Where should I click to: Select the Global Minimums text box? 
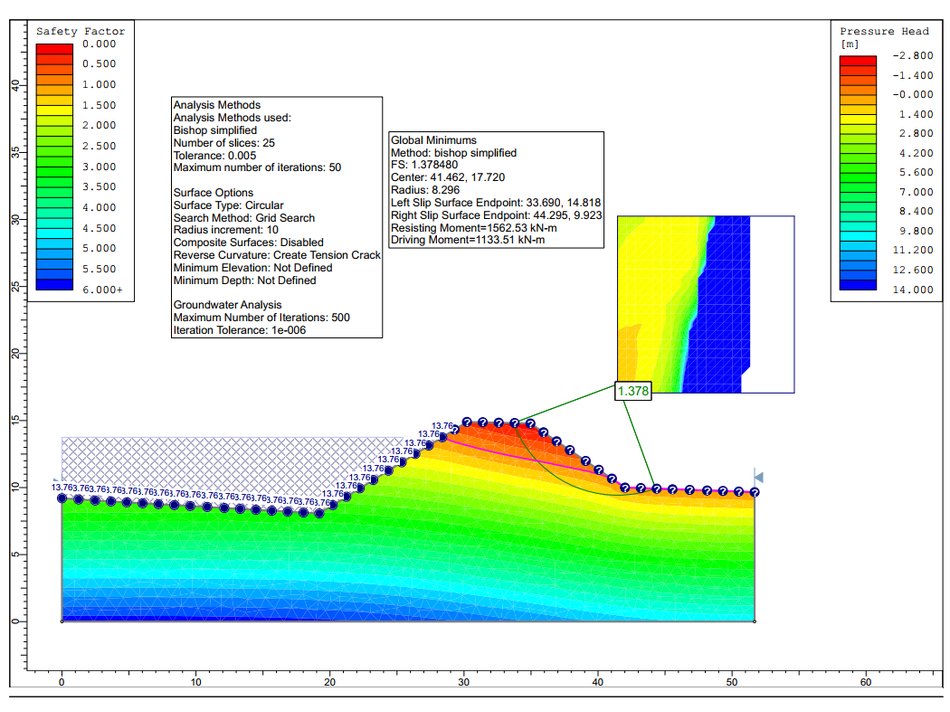(496, 190)
